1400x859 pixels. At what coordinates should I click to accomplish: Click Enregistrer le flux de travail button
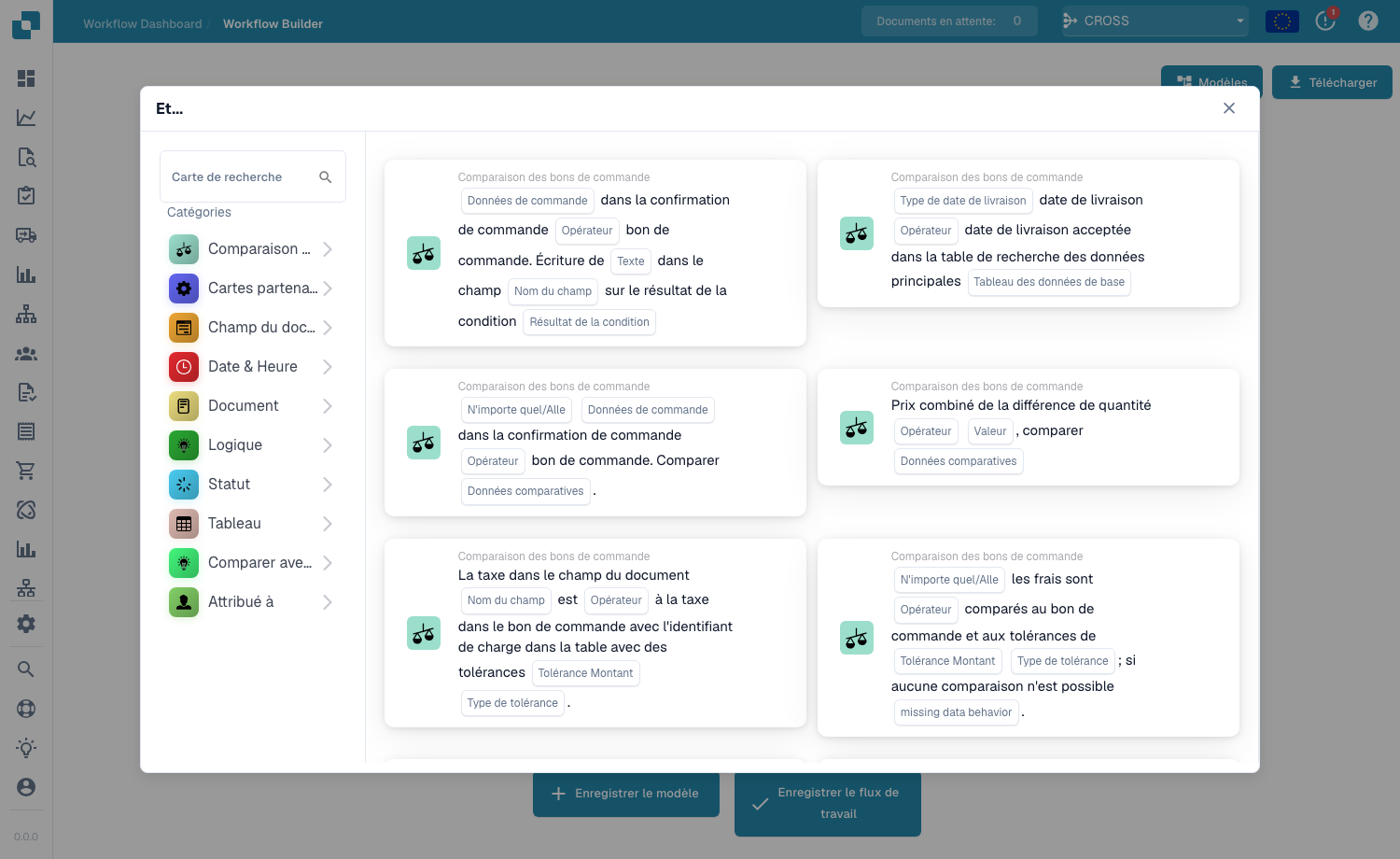tap(827, 803)
